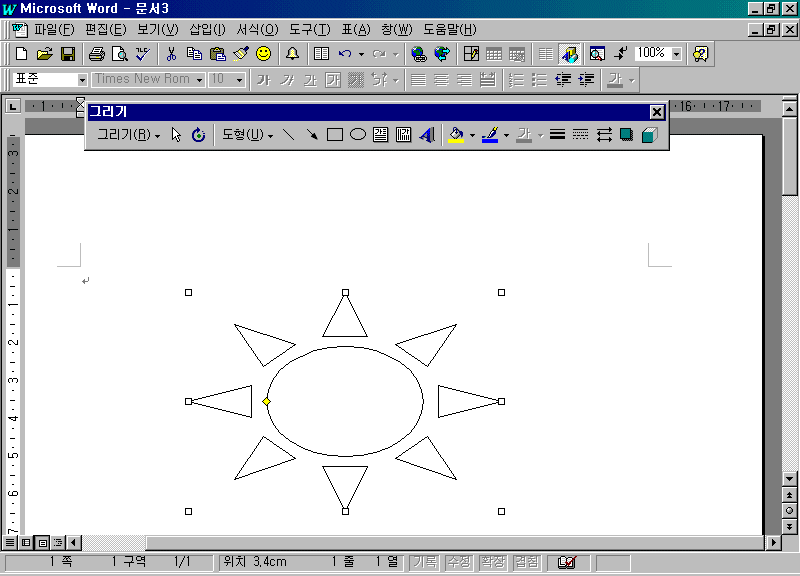The width and height of the screenshot is (800, 576).
Task: Expand the fill color dropdown arrow
Action: (472, 135)
